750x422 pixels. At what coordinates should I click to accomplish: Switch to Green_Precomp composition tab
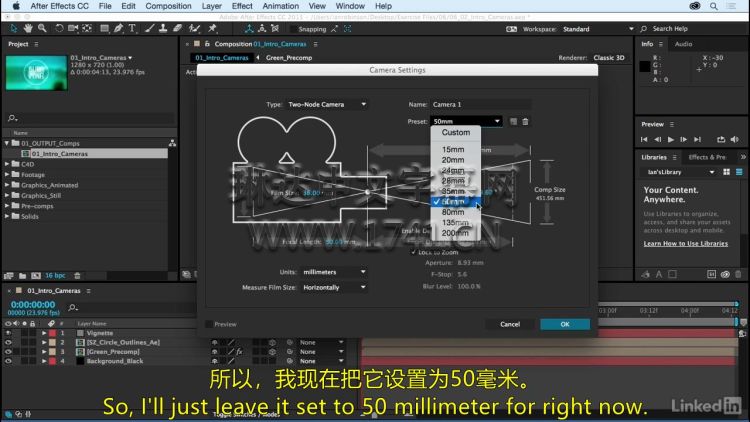click(x=288, y=58)
